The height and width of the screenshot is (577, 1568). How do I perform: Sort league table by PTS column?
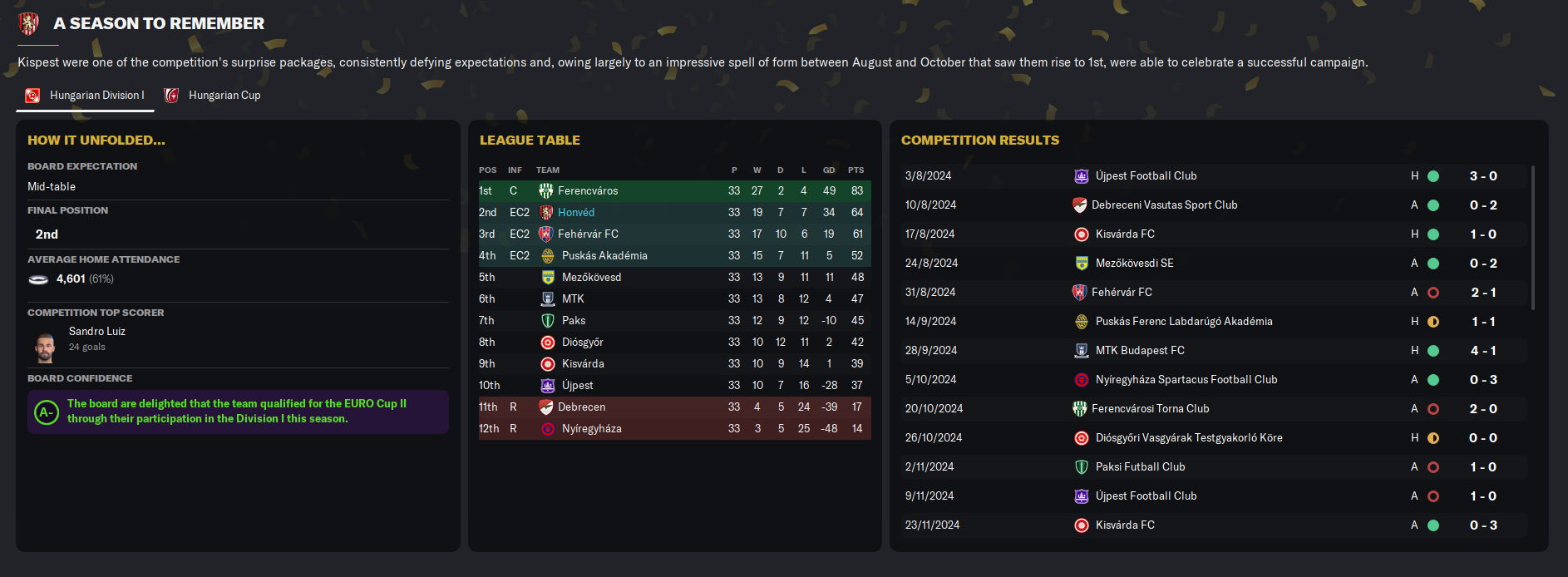[x=855, y=170]
